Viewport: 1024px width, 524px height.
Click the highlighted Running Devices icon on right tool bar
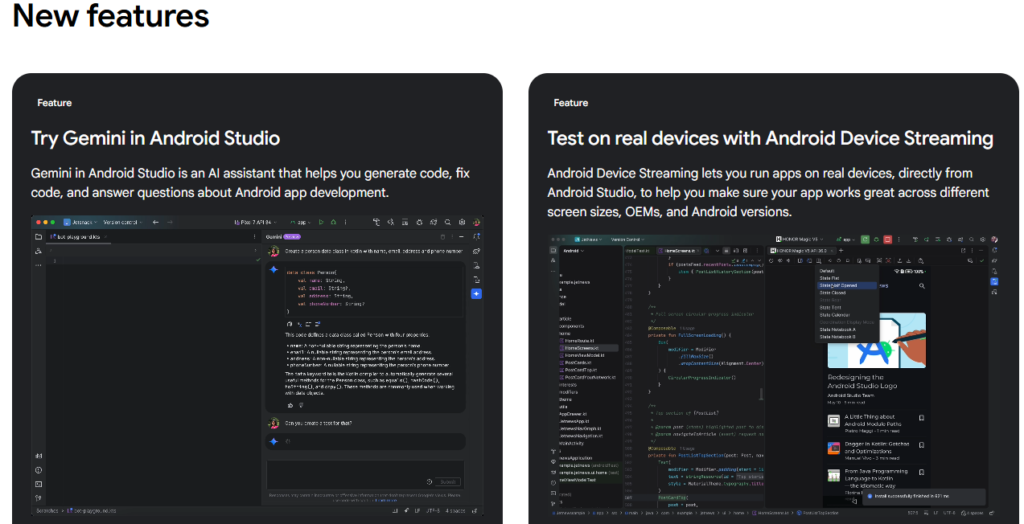[x=994, y=282]
